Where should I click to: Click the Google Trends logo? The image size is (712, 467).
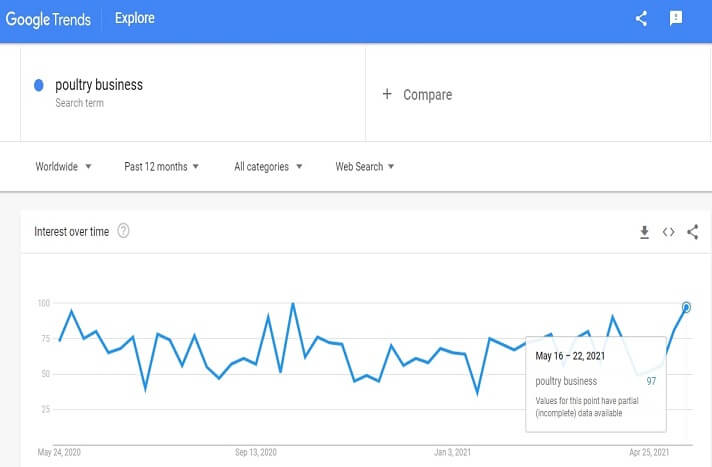point(50,19)
